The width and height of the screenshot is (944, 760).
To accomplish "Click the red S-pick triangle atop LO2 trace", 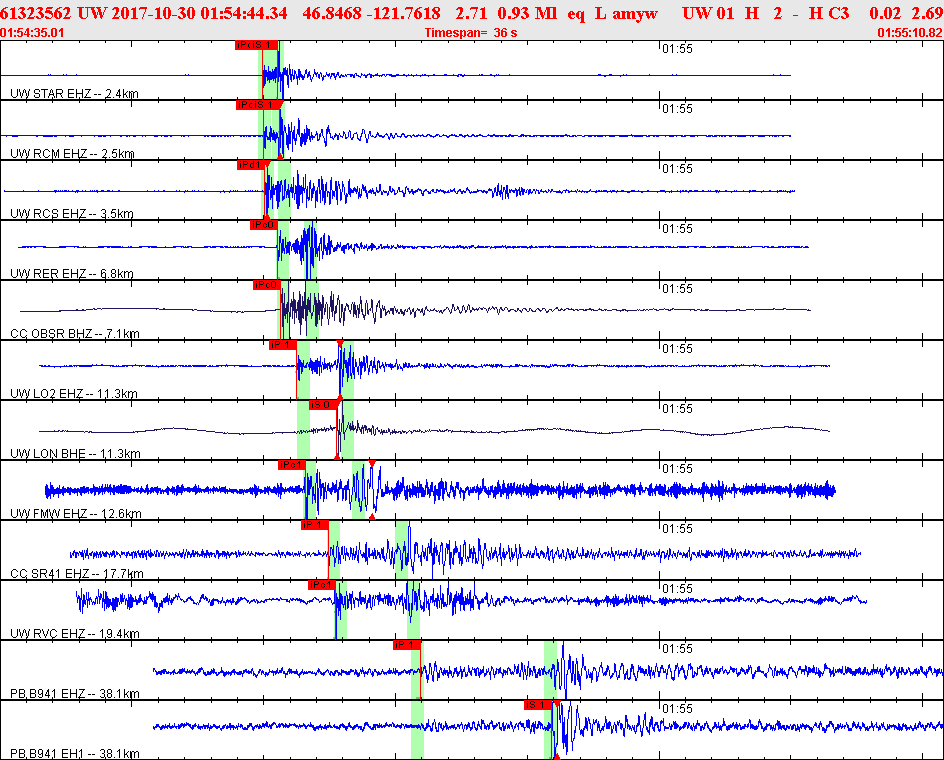I will (x=340, y=343).
